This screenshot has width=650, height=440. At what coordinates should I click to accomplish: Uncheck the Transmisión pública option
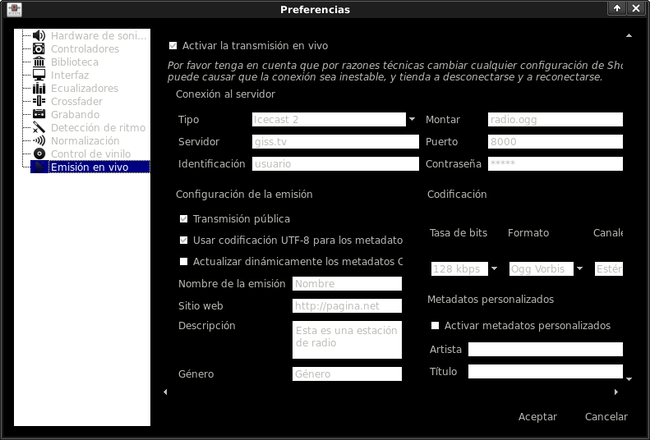[183, 219]
